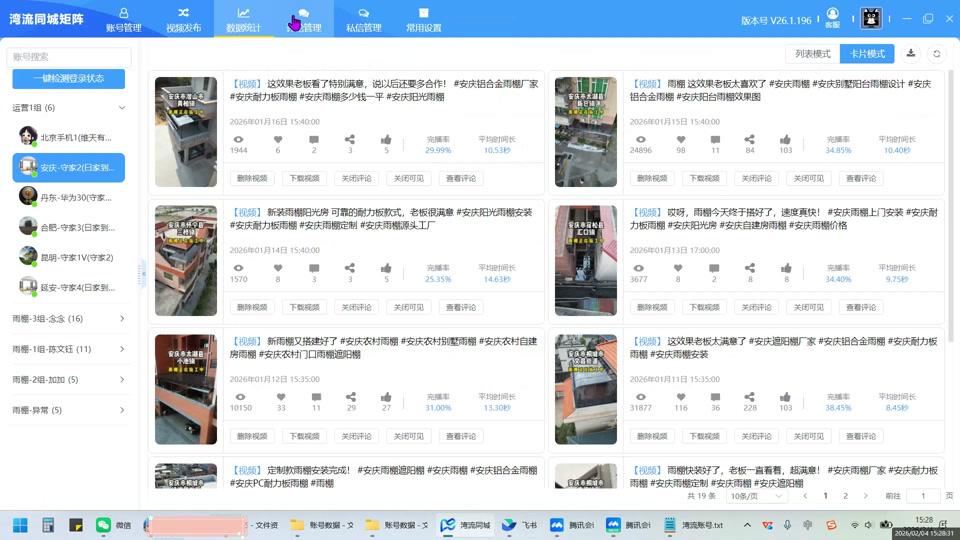This screenshot has height=540, width=960.
Task: Go to page 2 in pagination
Action: 846,496
